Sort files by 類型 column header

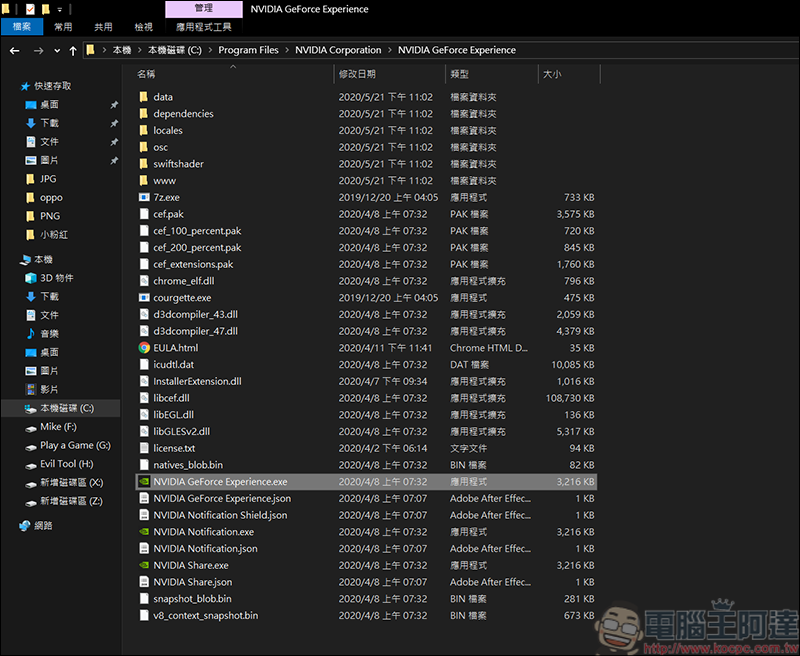pos(459,74)
